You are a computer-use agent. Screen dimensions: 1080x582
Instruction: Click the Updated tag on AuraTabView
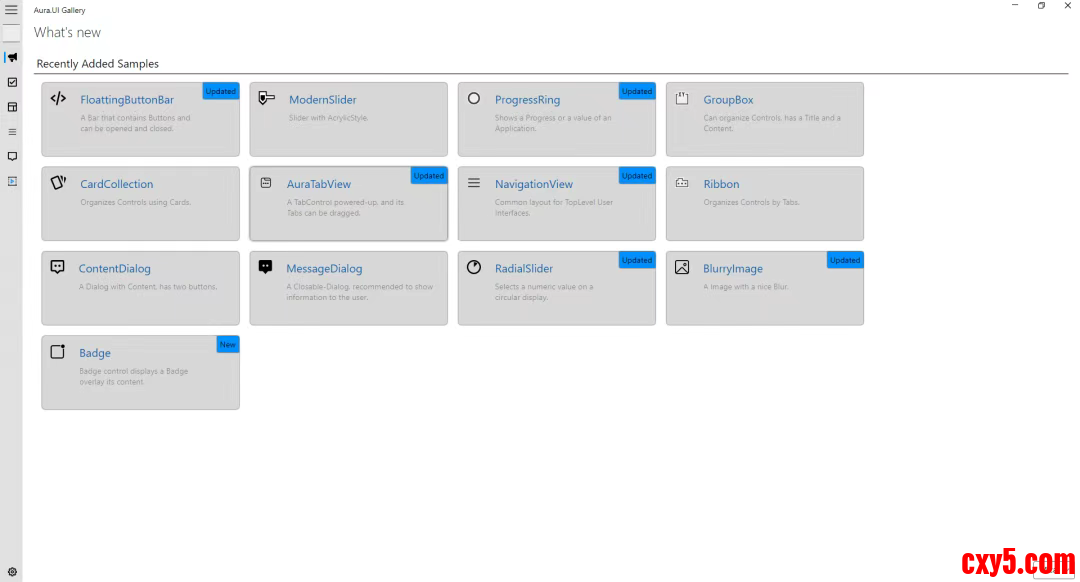(x=428, y=176)
